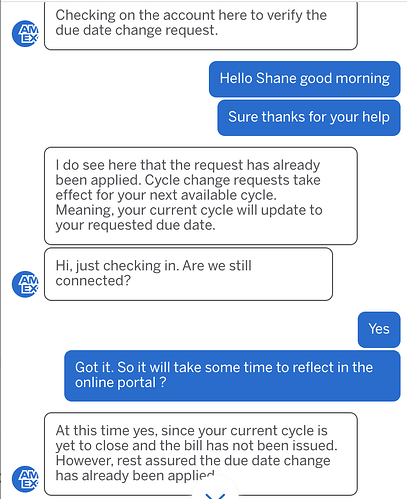
Task: Click the 'Yes' reply bubble
Action: click(x=379, y=330)
